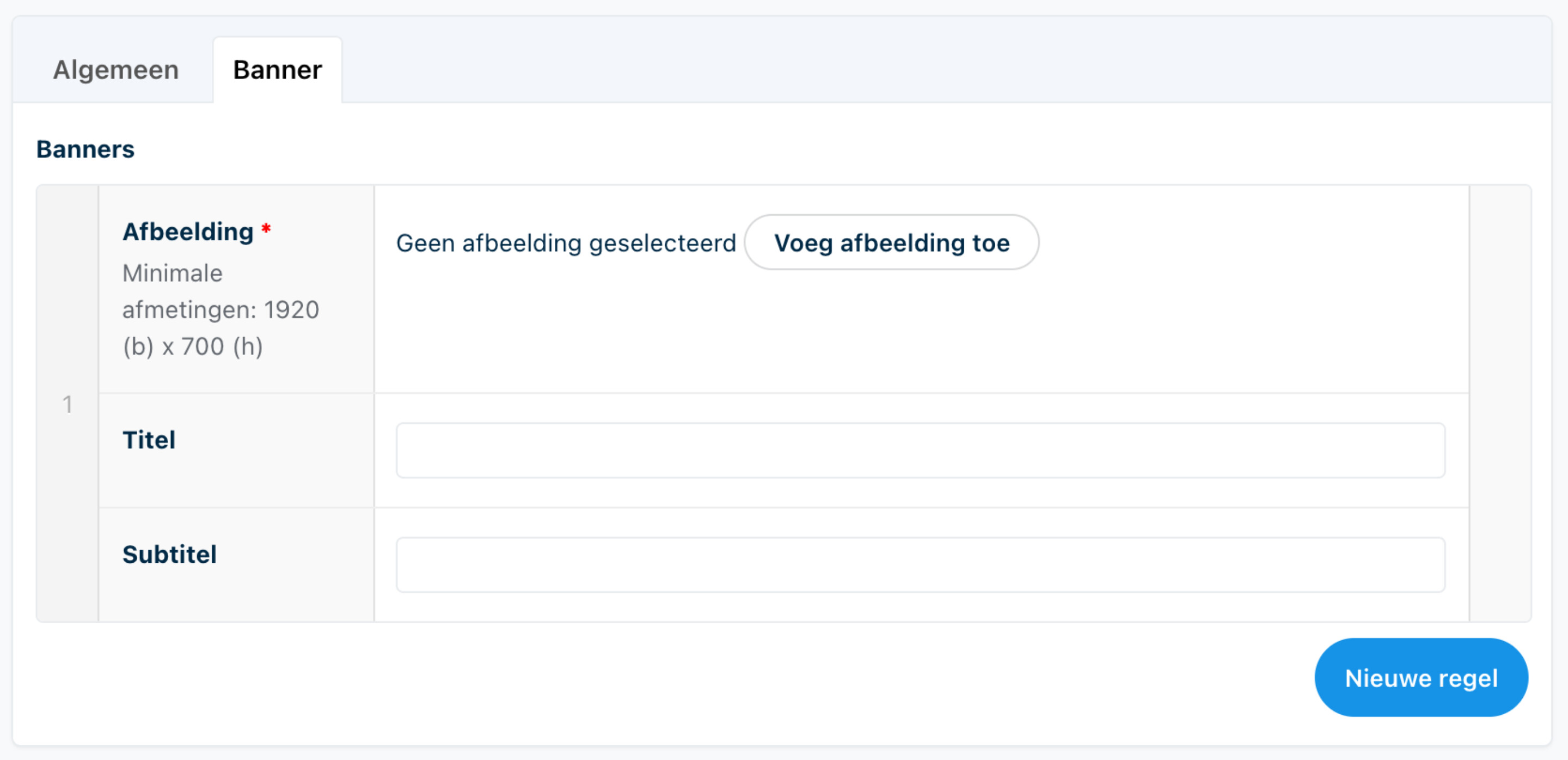
Task: Click the Banners section heading
Action: [85, 149]
